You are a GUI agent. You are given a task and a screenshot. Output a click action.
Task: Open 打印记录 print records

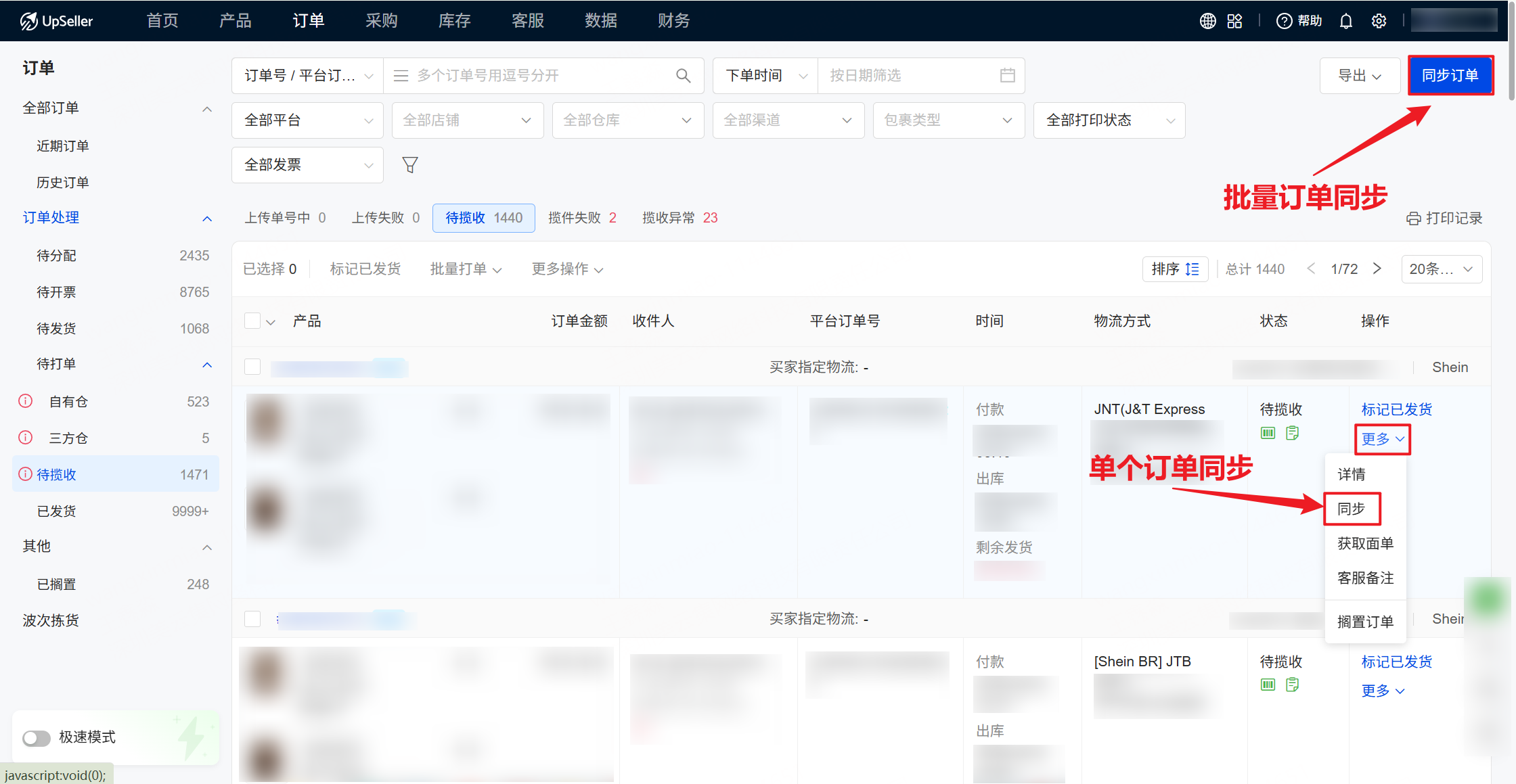1444,218
